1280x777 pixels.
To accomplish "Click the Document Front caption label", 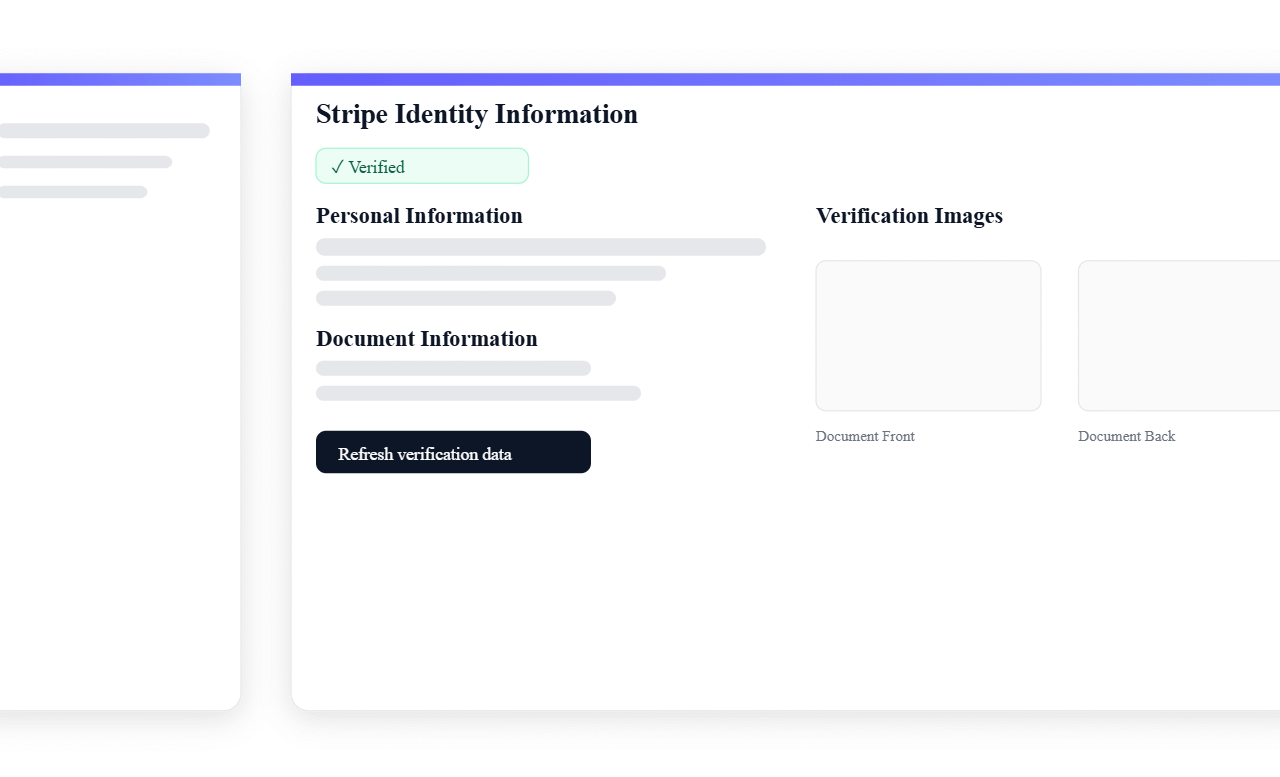I will 865,436.
